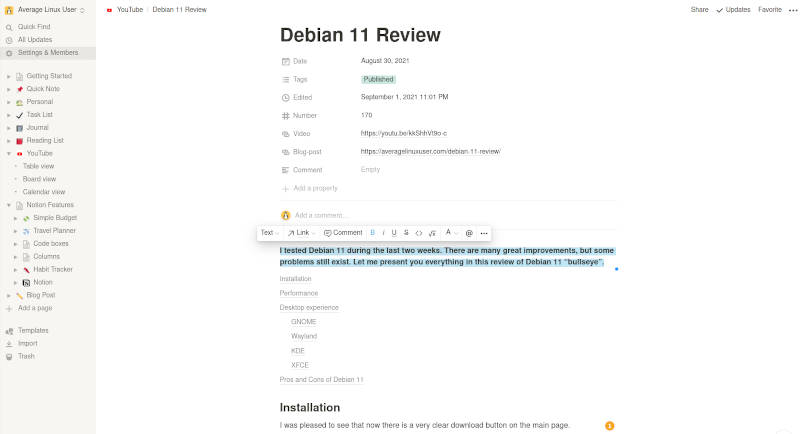Open the Code boxes page
The width and height of the screenshot is (800, 434).
51,243
